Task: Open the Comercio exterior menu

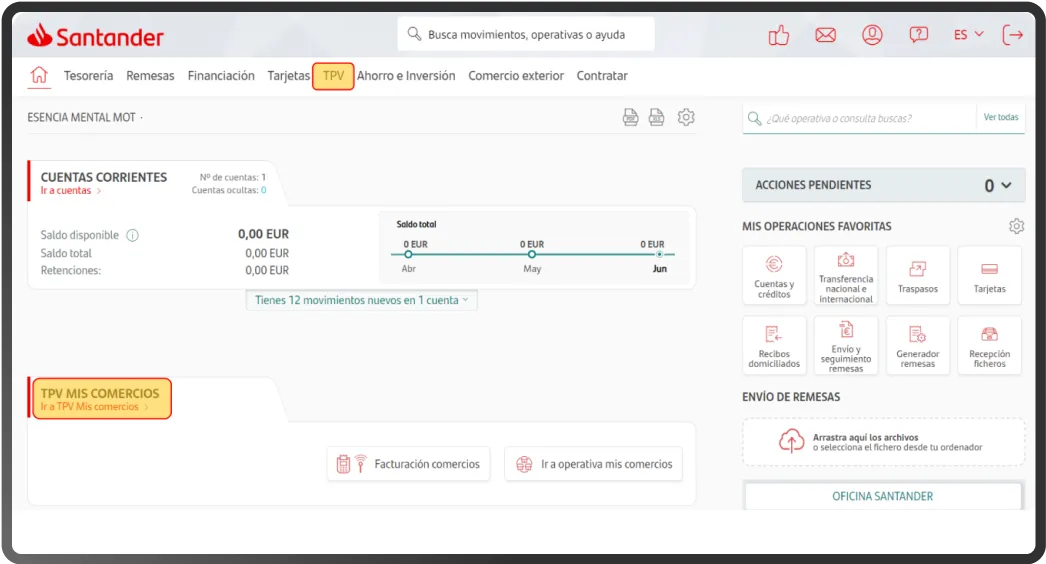Action: [x=516, y=75]
